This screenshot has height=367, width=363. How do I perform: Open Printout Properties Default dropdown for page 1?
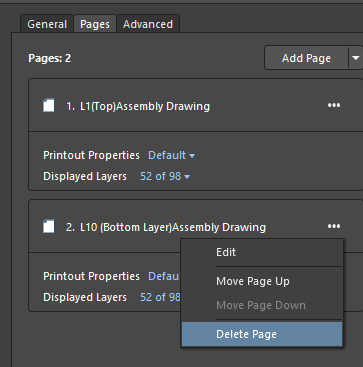tap(171, 155)
